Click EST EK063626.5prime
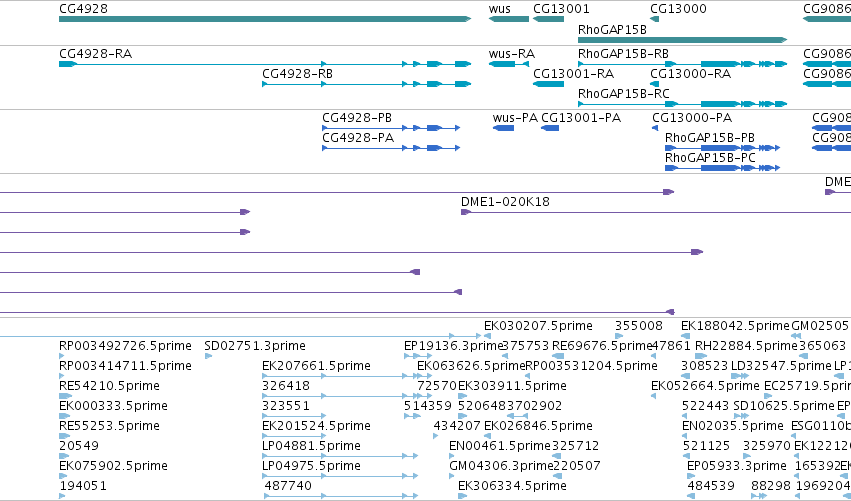This screenshot has width=851, height=501. [471, 366]
